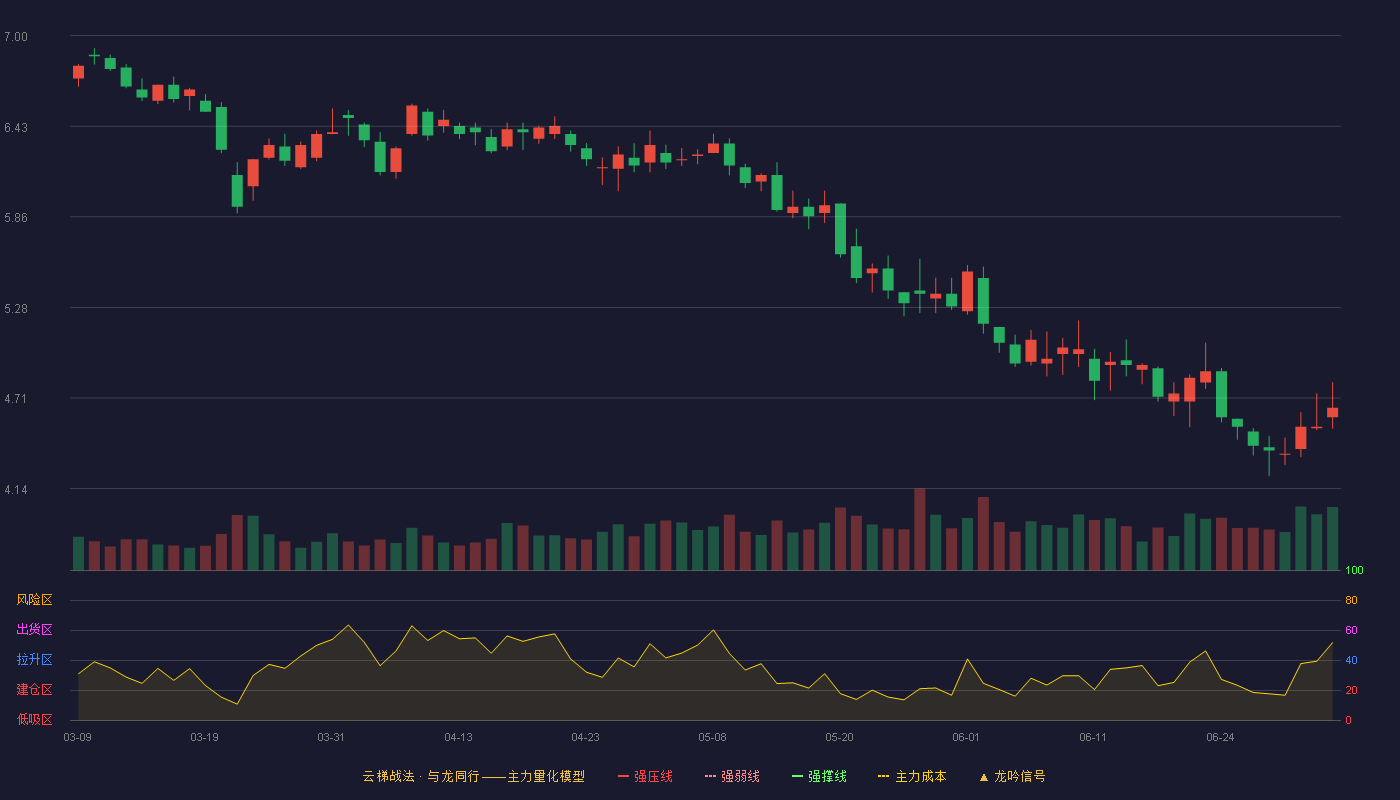
Task: Click the 04-13 date label
Action: tap(458, 737)
